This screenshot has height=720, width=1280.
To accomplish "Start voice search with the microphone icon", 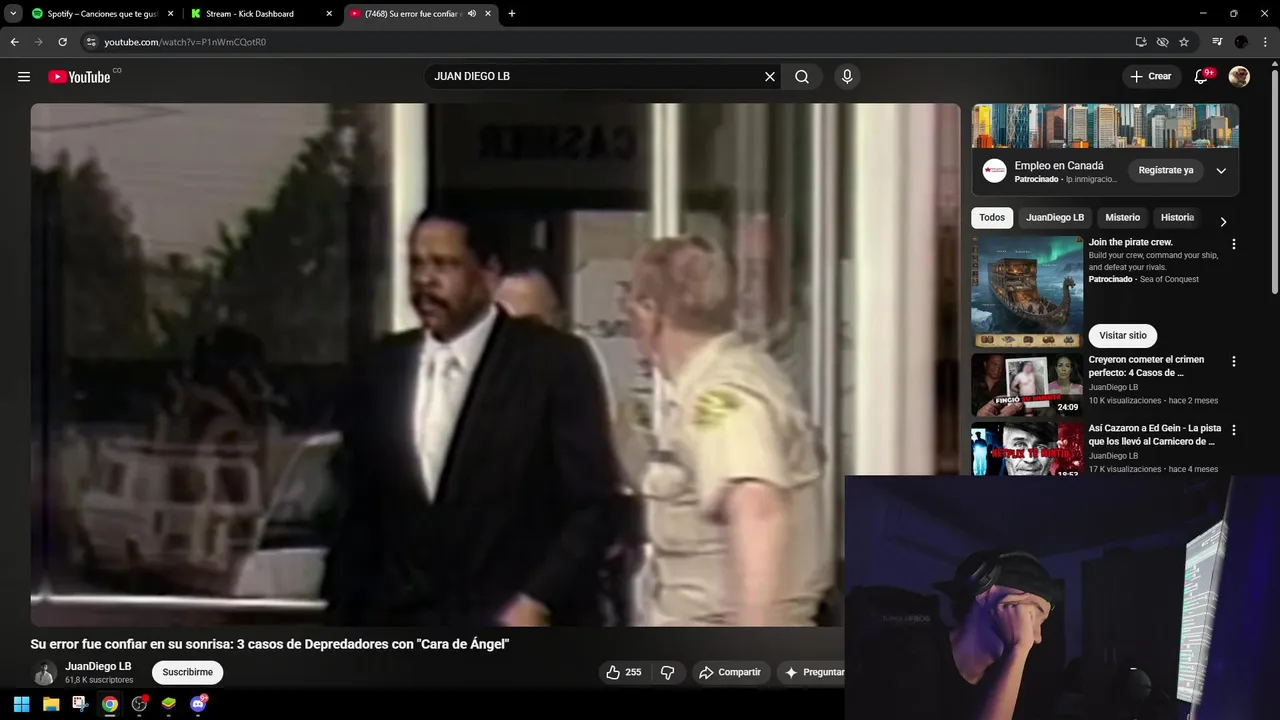I will click(x=847, y=77).
